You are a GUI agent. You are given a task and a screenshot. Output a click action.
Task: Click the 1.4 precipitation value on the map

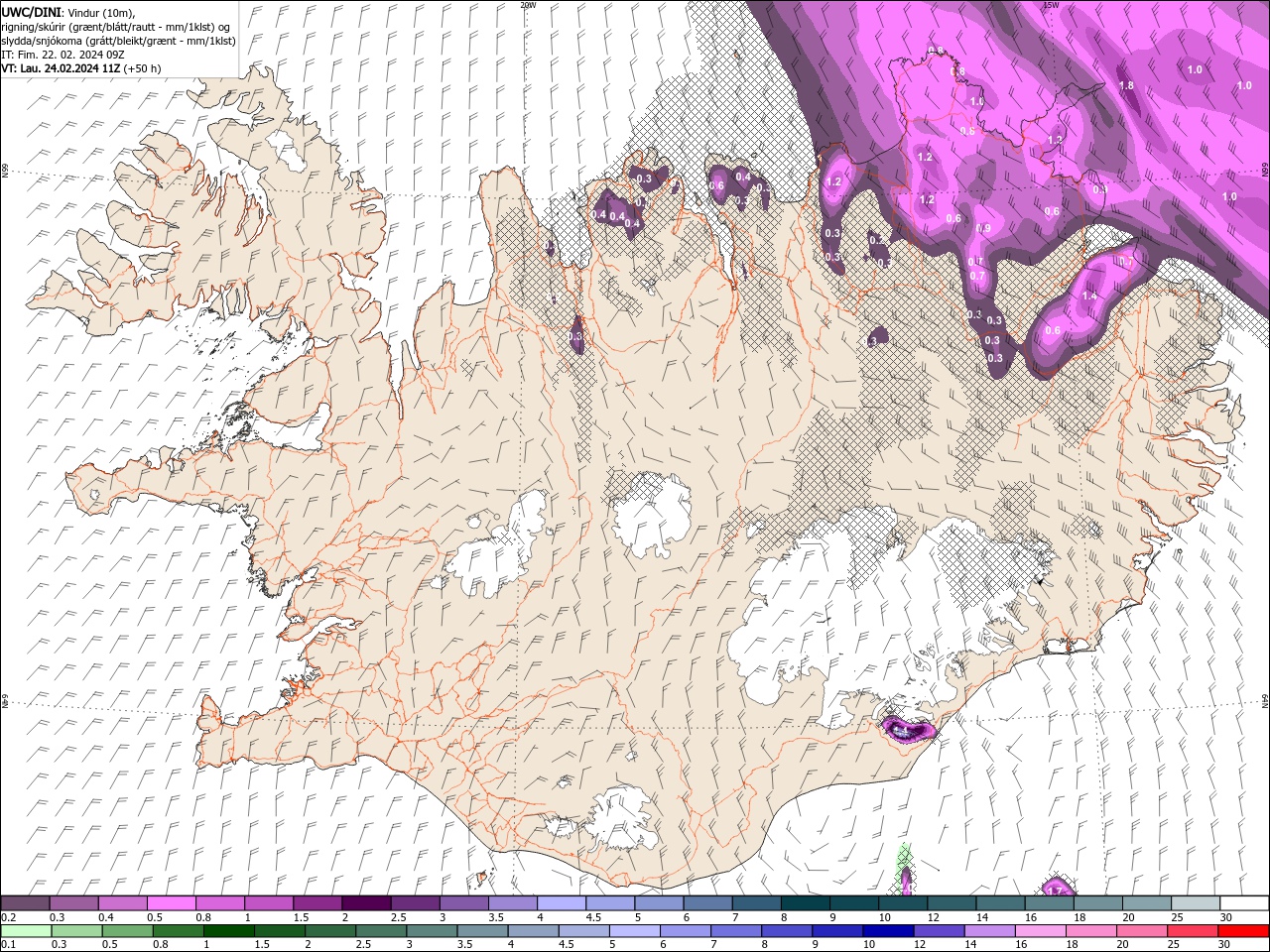pos(1089,297)
